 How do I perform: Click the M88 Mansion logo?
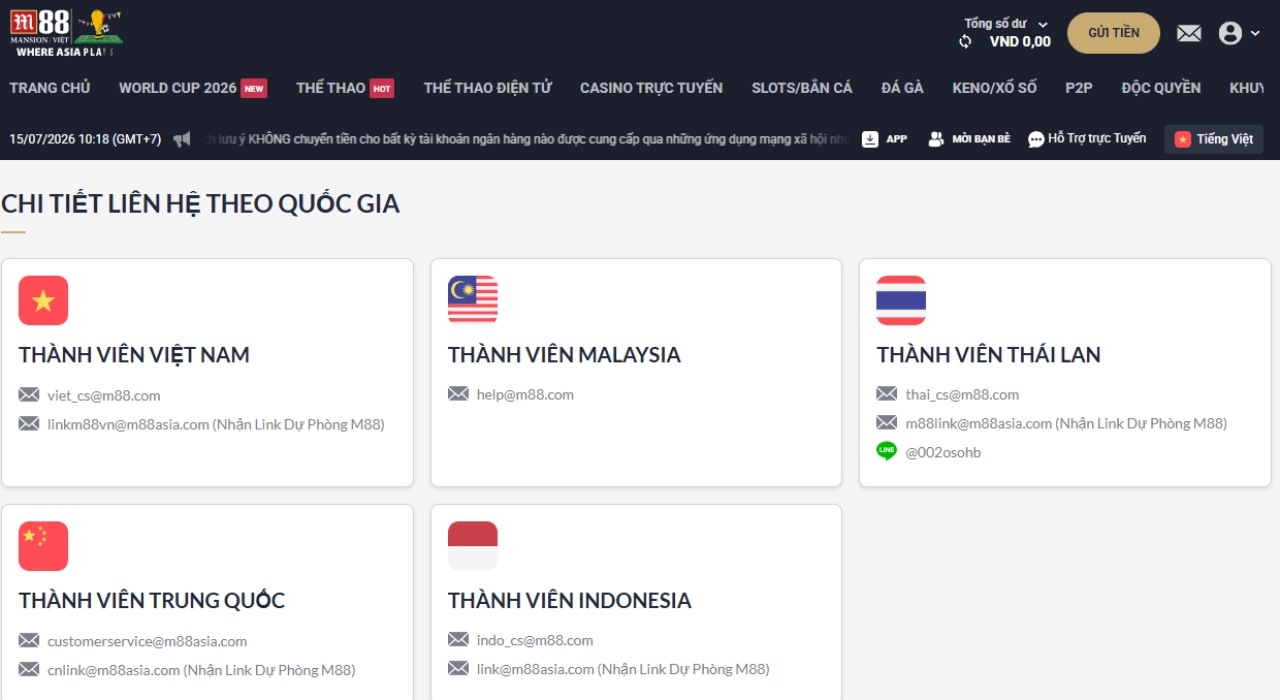pyautogui.click(x=66, y=32)
